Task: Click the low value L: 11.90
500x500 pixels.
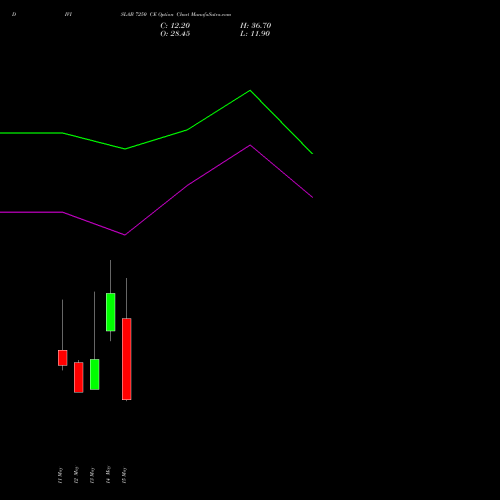Action: tap(255, 34)
